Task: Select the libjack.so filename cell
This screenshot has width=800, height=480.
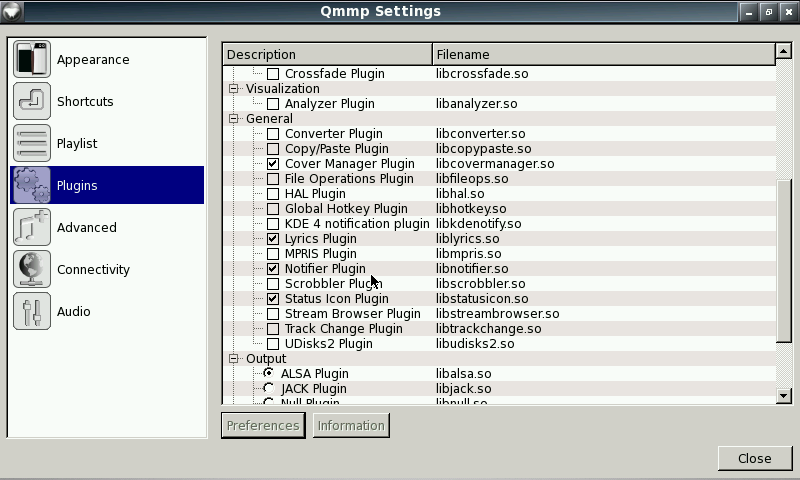Action: [x=463, y=389]
